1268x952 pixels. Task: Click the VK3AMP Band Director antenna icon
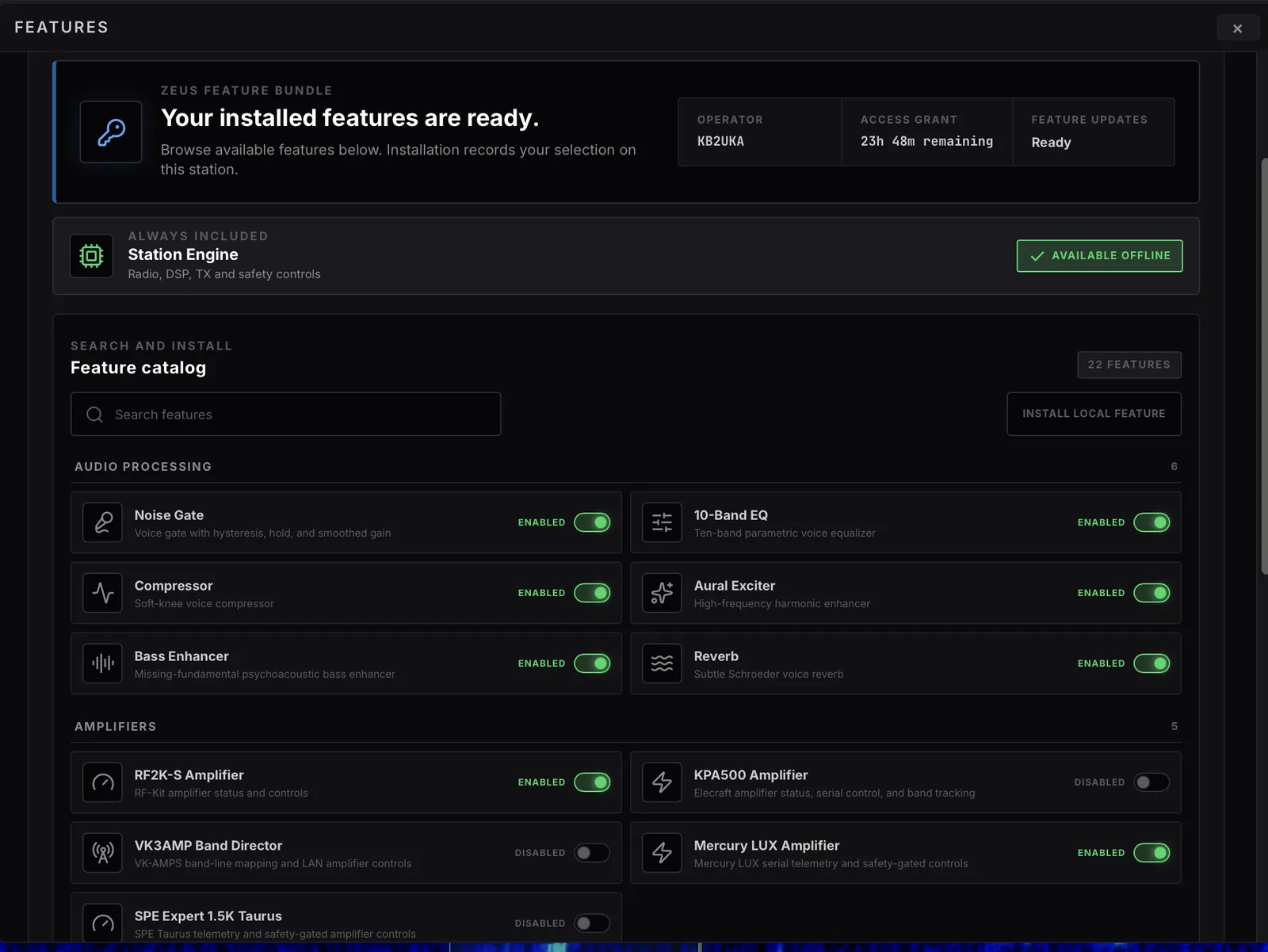point(103,853)
